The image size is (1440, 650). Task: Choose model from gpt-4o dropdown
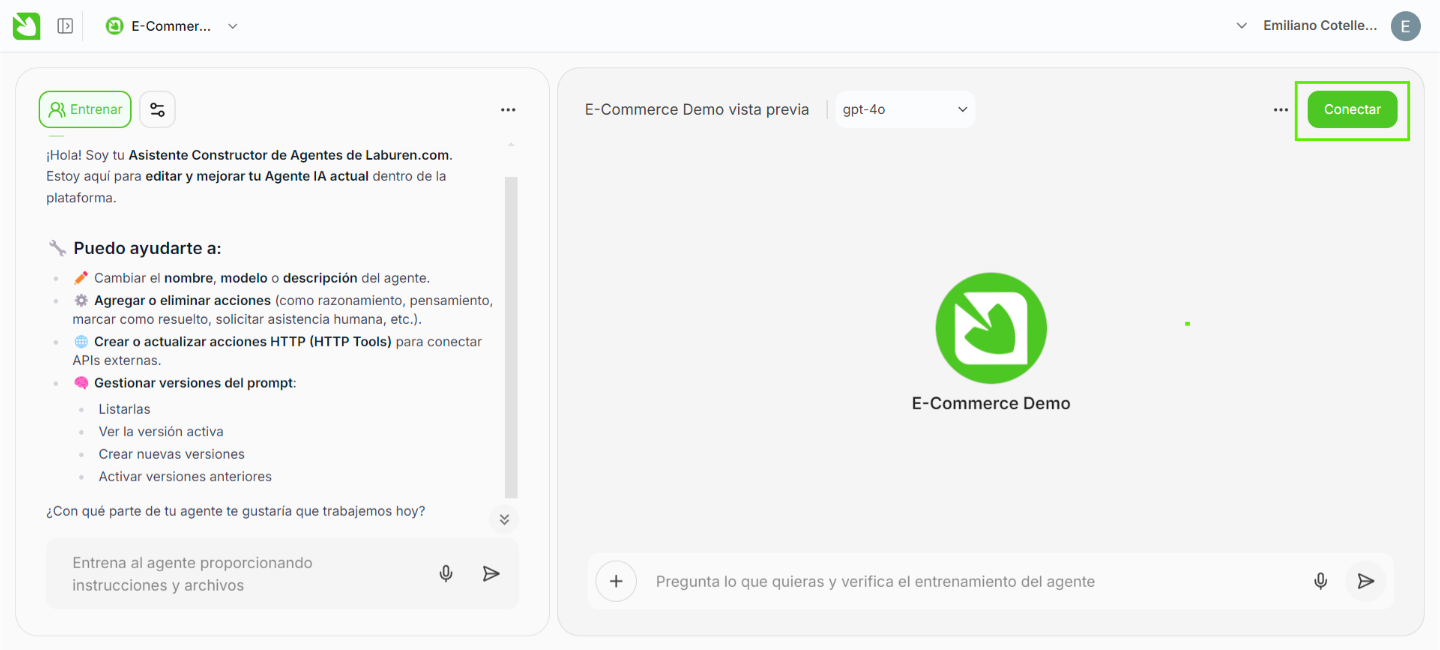point(905,110)
